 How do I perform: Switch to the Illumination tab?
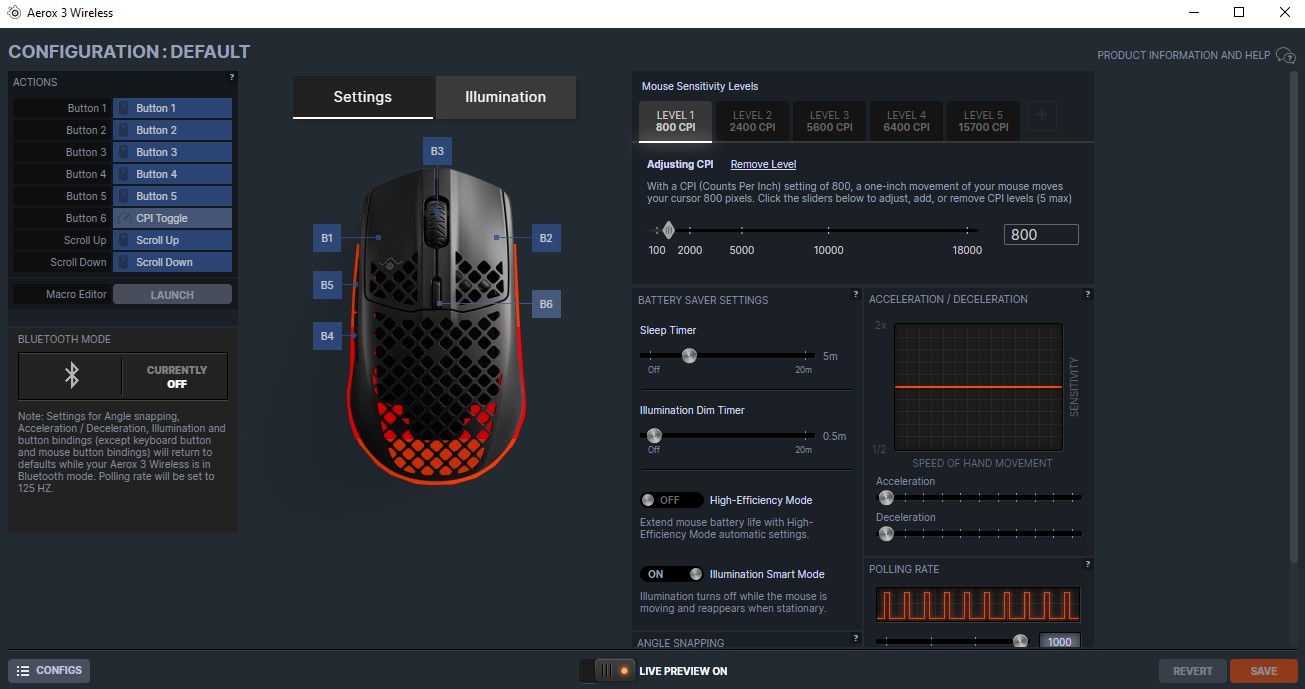click(x=505, y=97)
